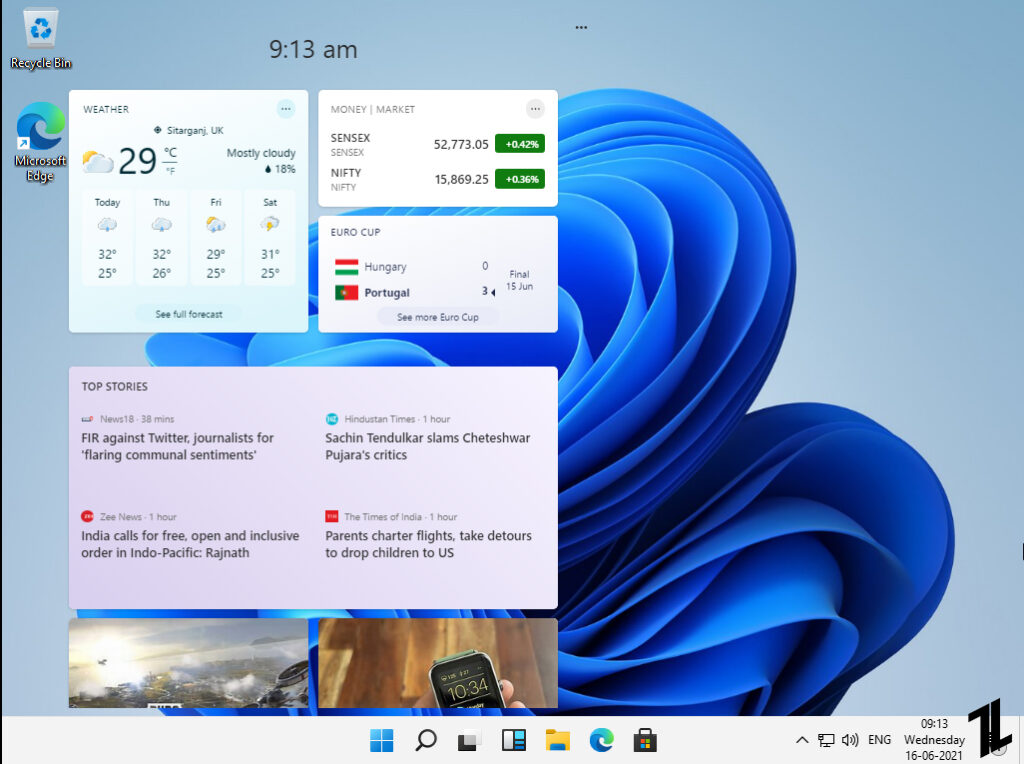Open volume control tray icon
Screen dimensions: 1024x764
[850, 740]
